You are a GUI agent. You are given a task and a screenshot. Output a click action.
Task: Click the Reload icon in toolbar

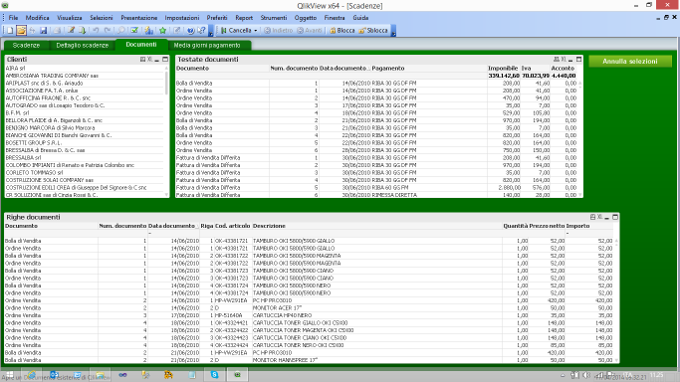point(82,31)
